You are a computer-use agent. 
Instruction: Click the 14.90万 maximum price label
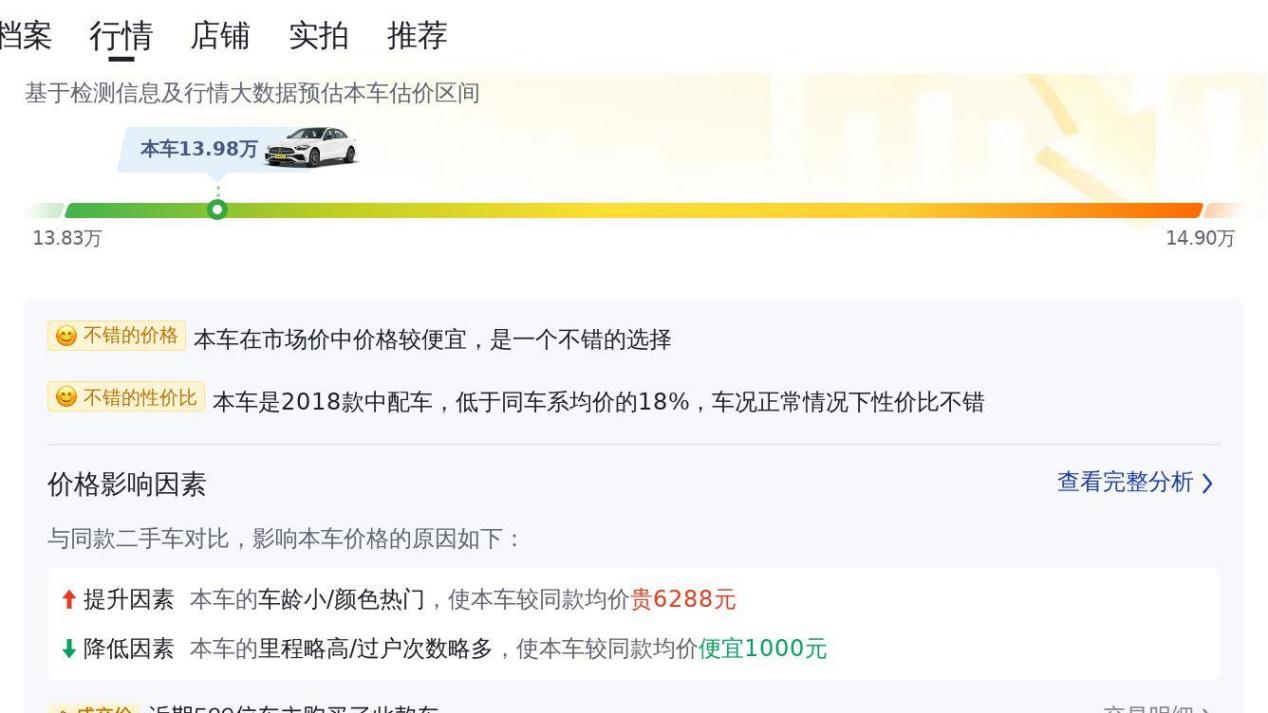1200,239
